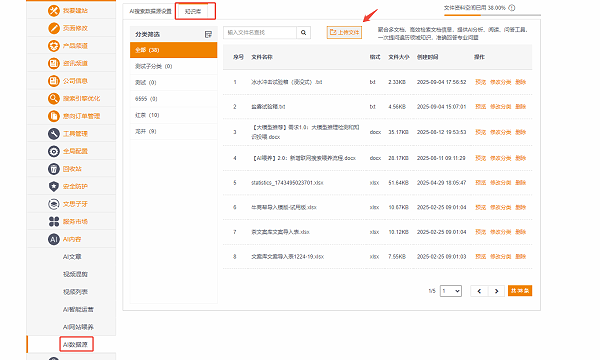Change category of row 8 xlsx file
The image size is (600, 360).
click(501, 257)
